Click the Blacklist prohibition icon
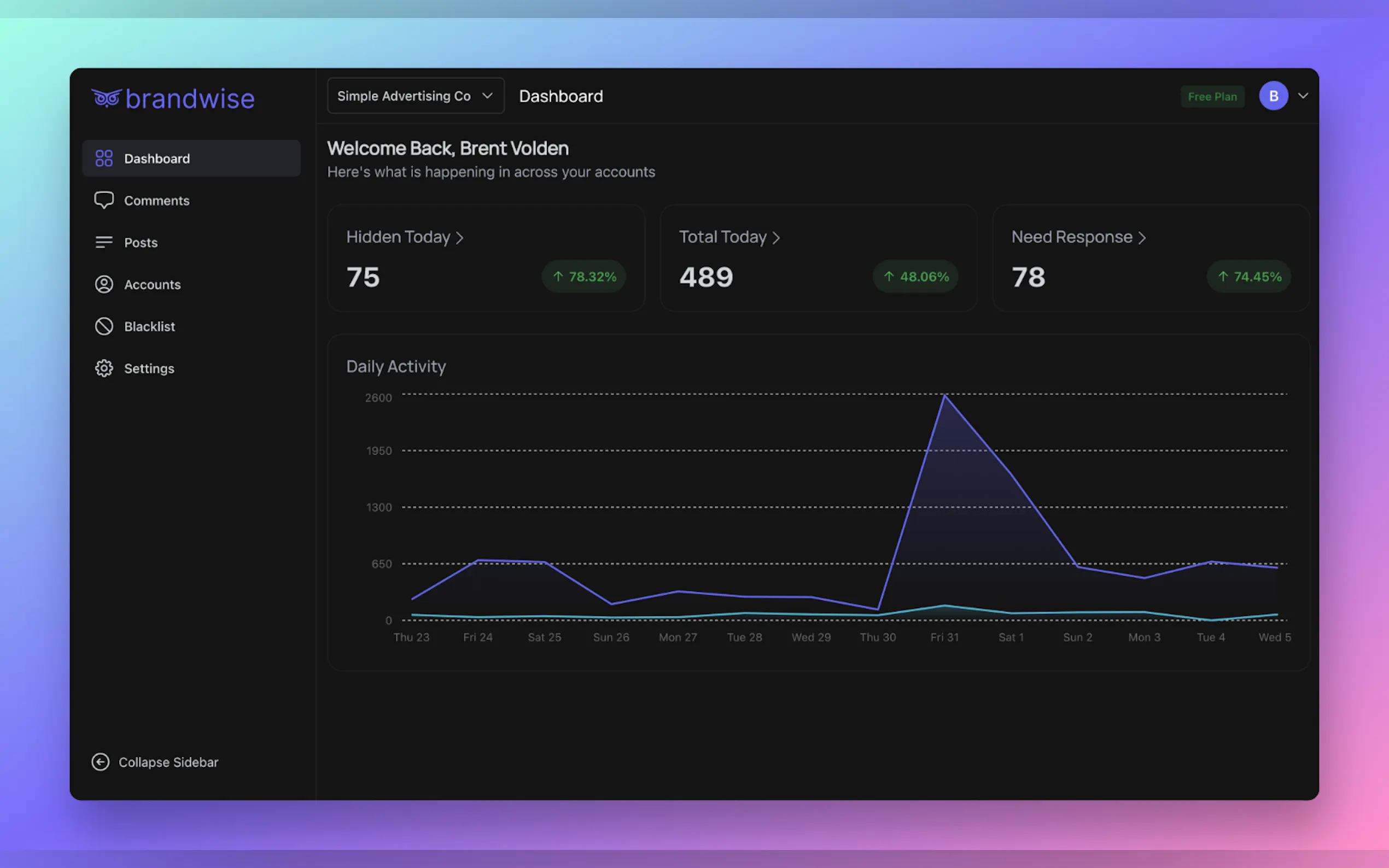Image resolution: width=1389 pixels, height=868 pixels. tap(104, 326)
